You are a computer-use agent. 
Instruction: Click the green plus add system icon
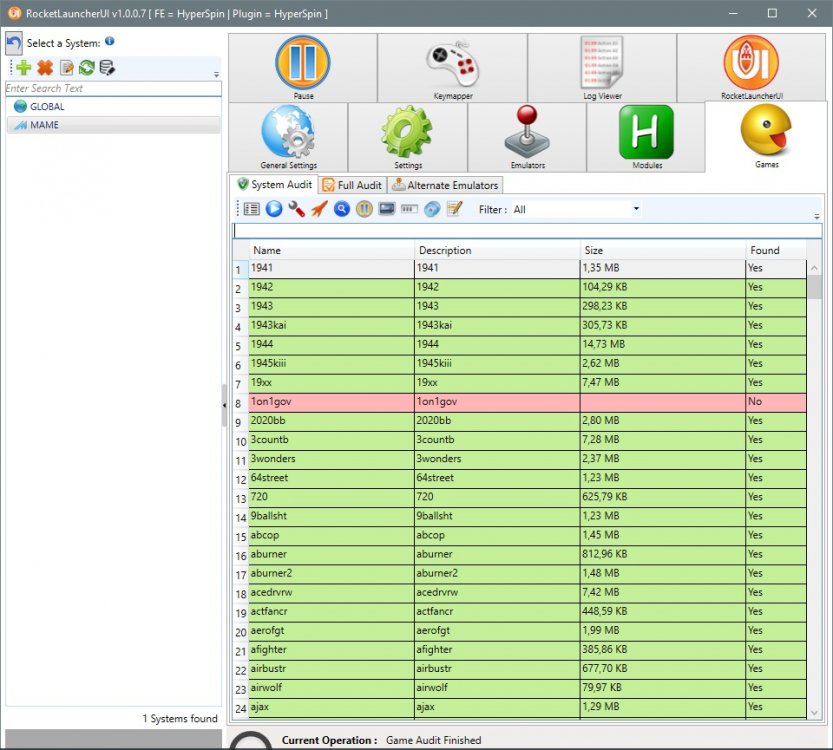pyautogui.click(x=23, y=68)
